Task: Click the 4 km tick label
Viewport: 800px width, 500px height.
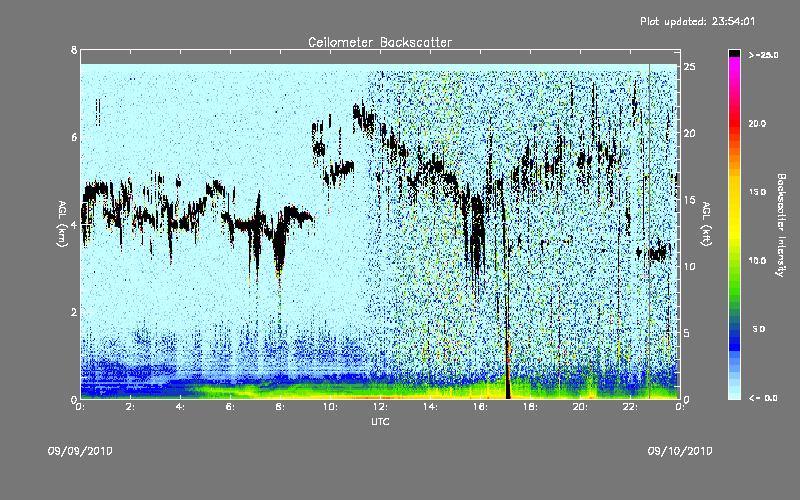Action: [x=74, y=224]
